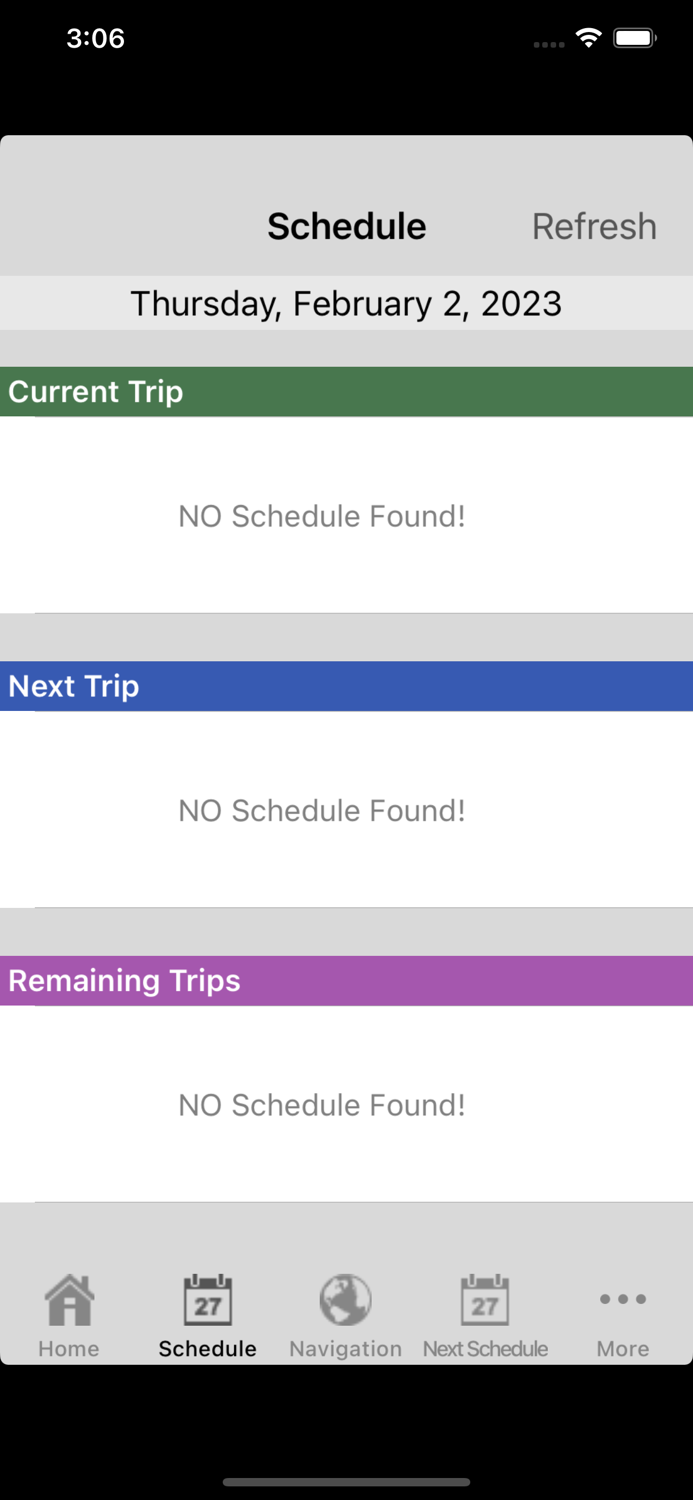Select the Schedule calendar icon
This screenshot has height=1500, width=693.
(x=207, y=1299)
